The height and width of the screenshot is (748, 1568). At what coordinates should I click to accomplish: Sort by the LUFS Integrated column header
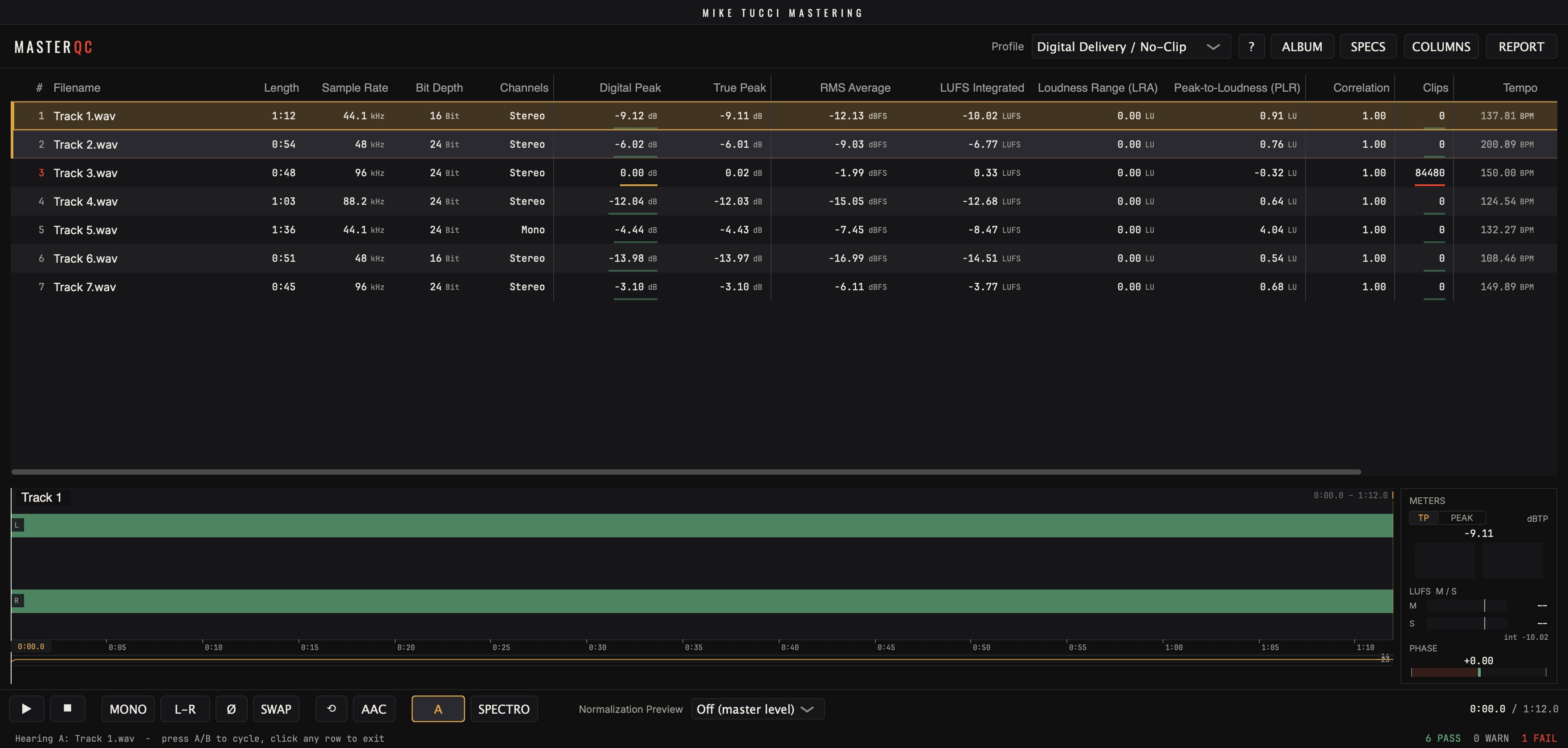pos(982,88)
